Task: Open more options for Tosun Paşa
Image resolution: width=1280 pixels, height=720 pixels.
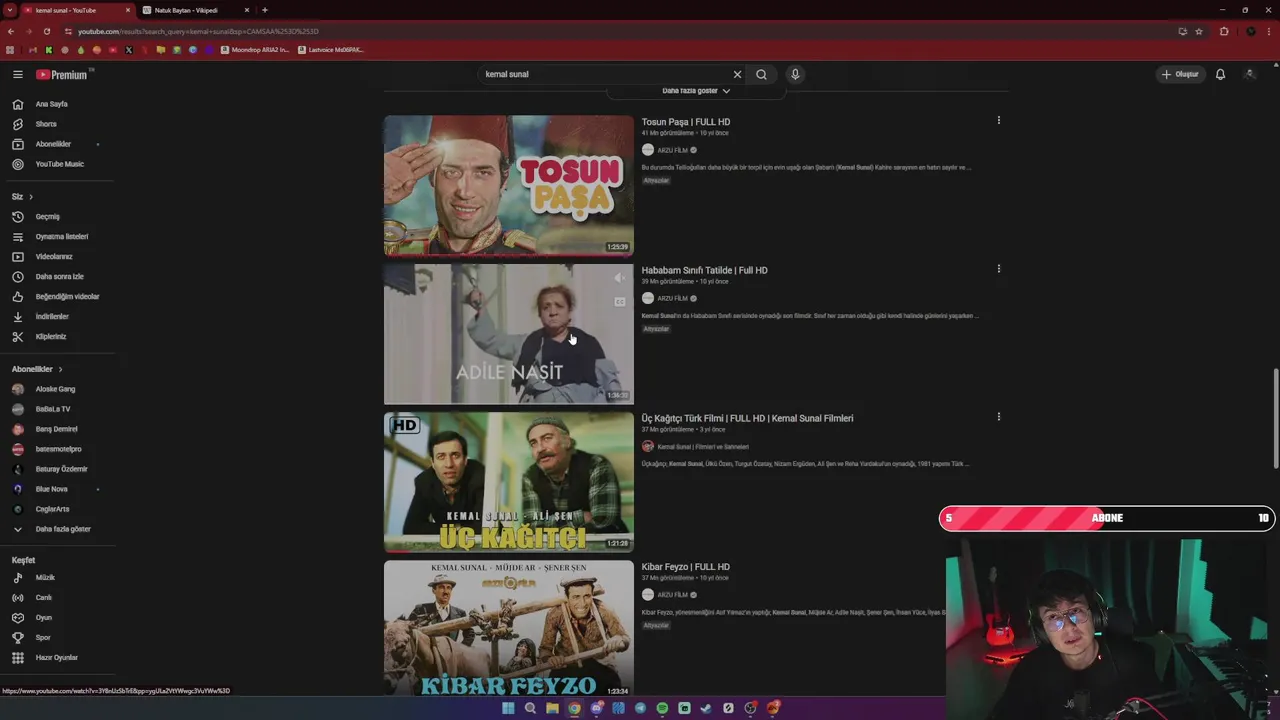Action: click(998, 121)
